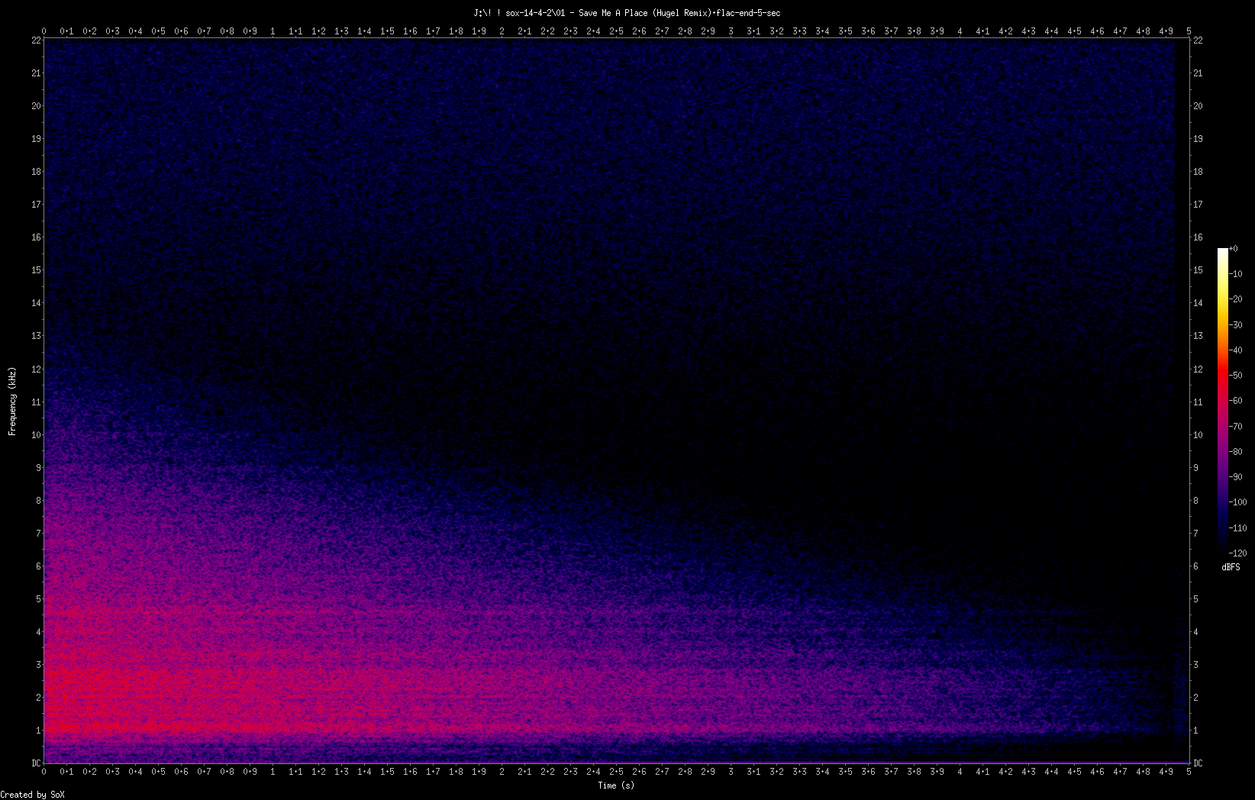Click the 3 second tick on the bottom time axis
1255x800 pixels.
(x=731, y=772)
